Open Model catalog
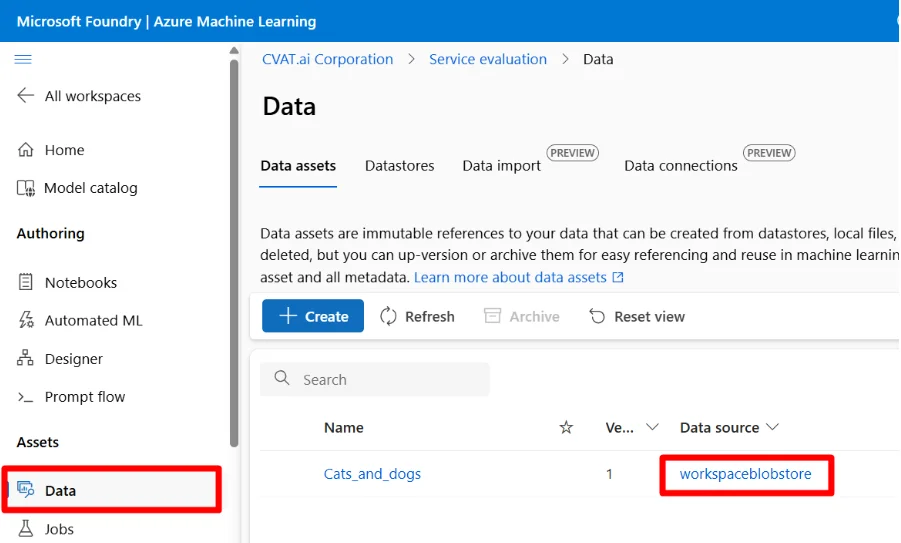This screenshot has width=901, height=543. (91, 188)
